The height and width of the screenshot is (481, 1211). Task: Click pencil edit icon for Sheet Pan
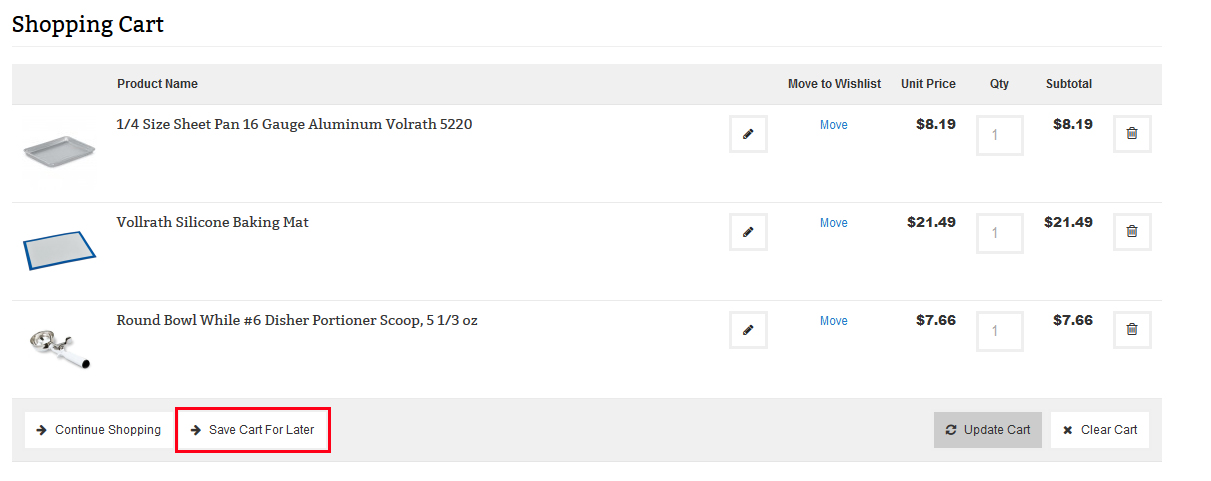[748, 134]
